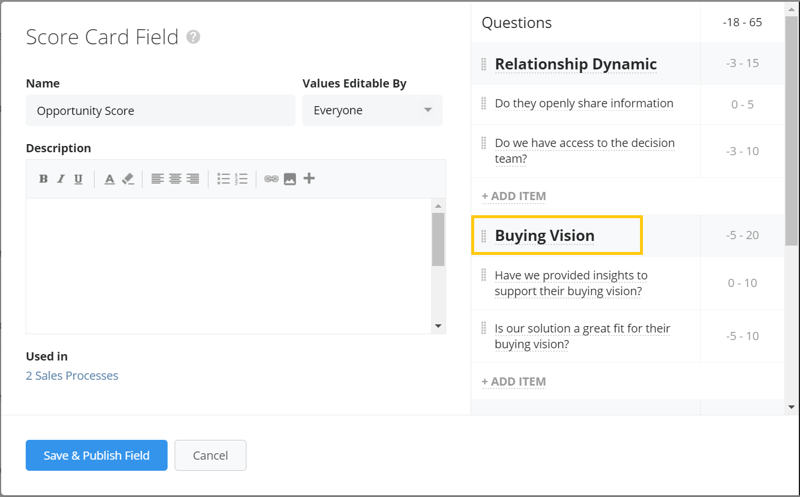Click the description scrollbar down arrow

438,326
